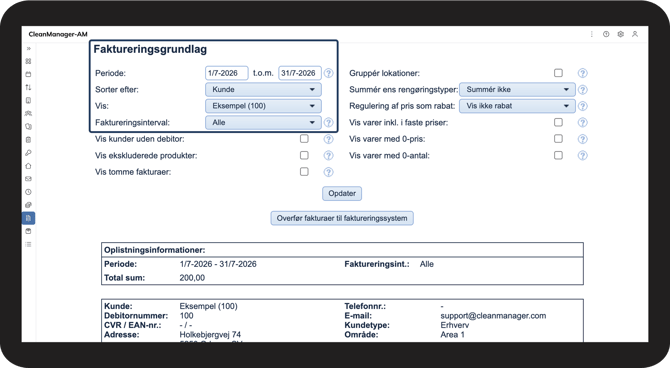Click the Oplistningsinformationer heading
The width and height of the screenshot is (670, 368).
pyautogui.click(x=155, y=250)
